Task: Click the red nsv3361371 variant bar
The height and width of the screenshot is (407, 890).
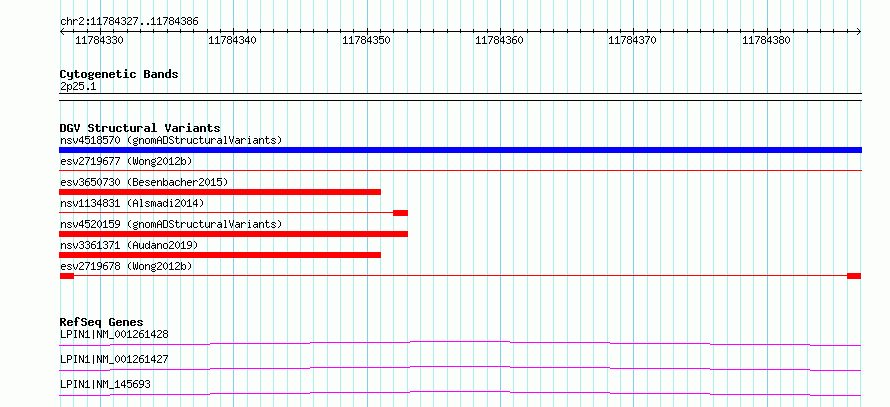Action: tap(220, 255)
